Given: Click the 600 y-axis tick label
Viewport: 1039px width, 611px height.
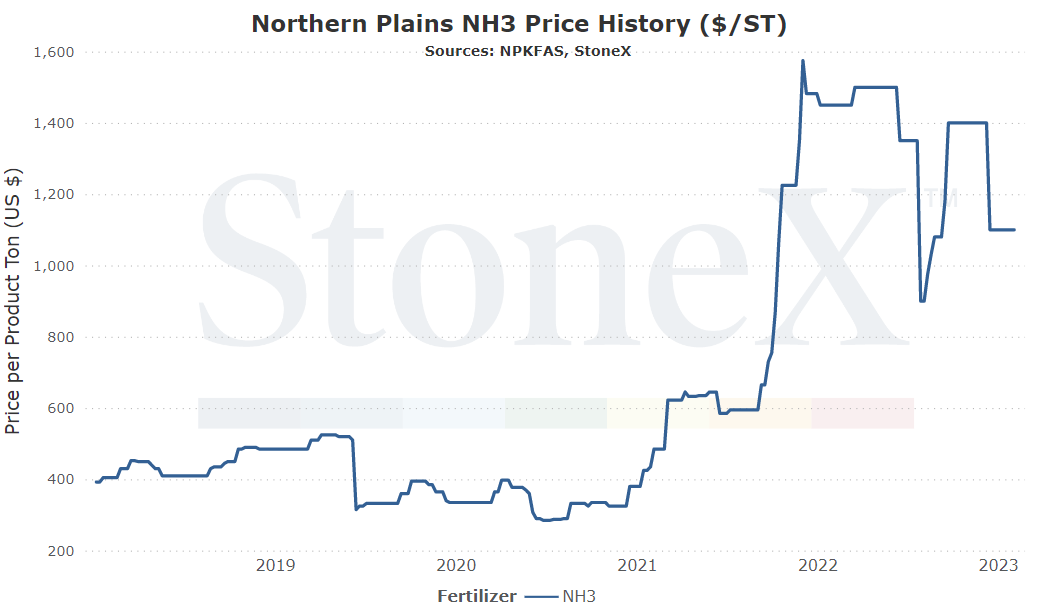Looking at the screenshot, I should [60, 408].
